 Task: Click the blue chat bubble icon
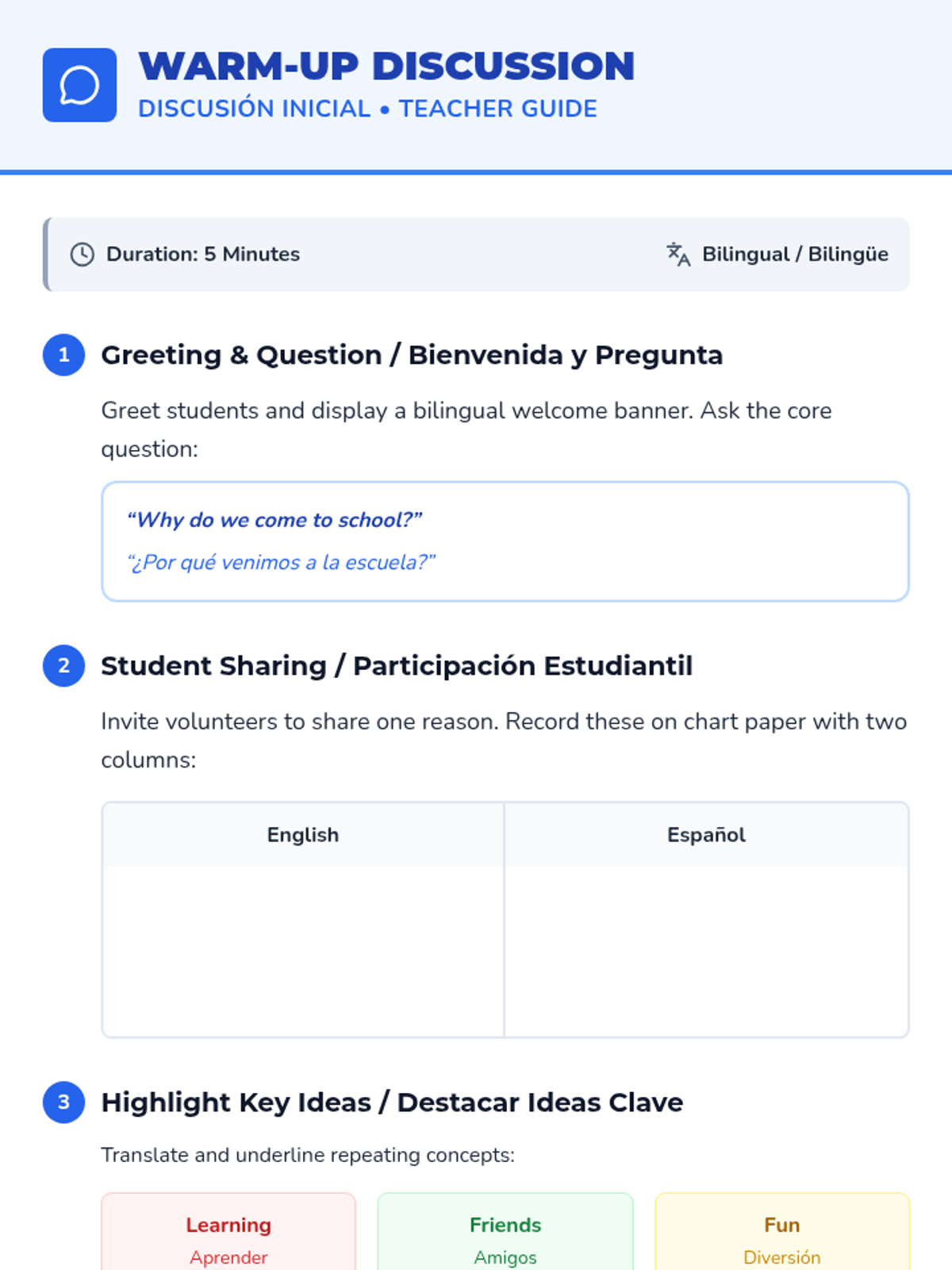79,85
